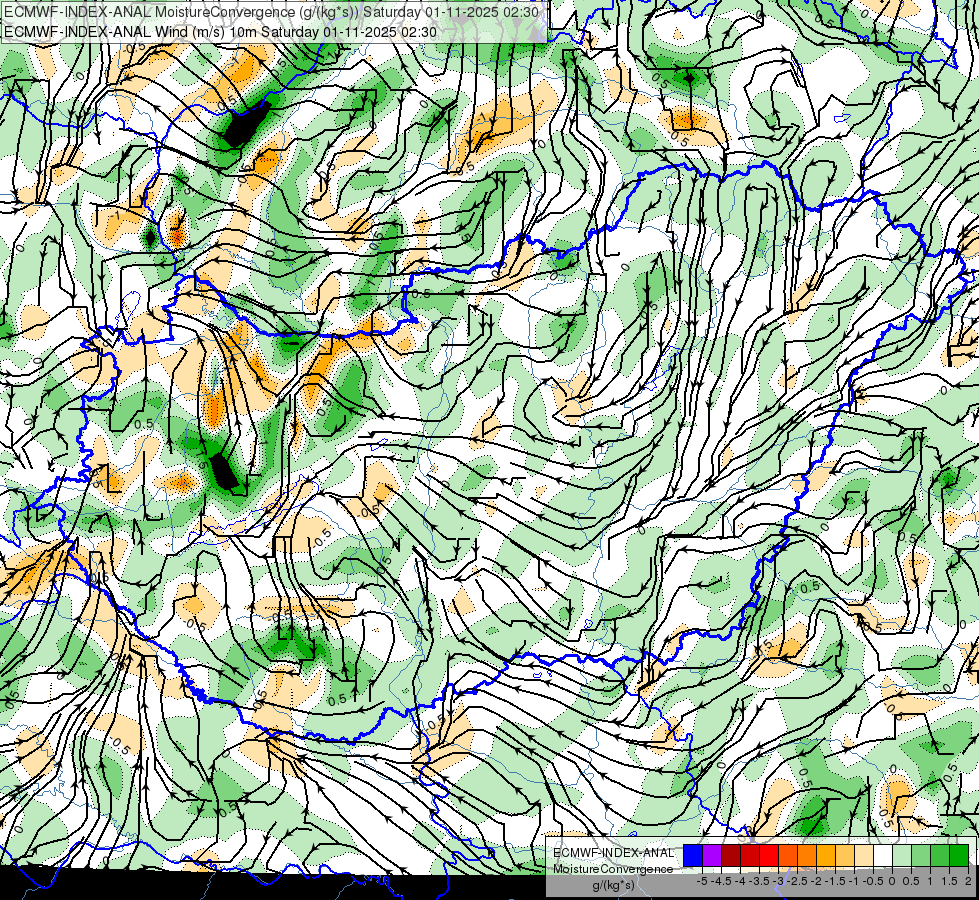
Task: Click the legend tick value '-1.5'
Action: 835,881
